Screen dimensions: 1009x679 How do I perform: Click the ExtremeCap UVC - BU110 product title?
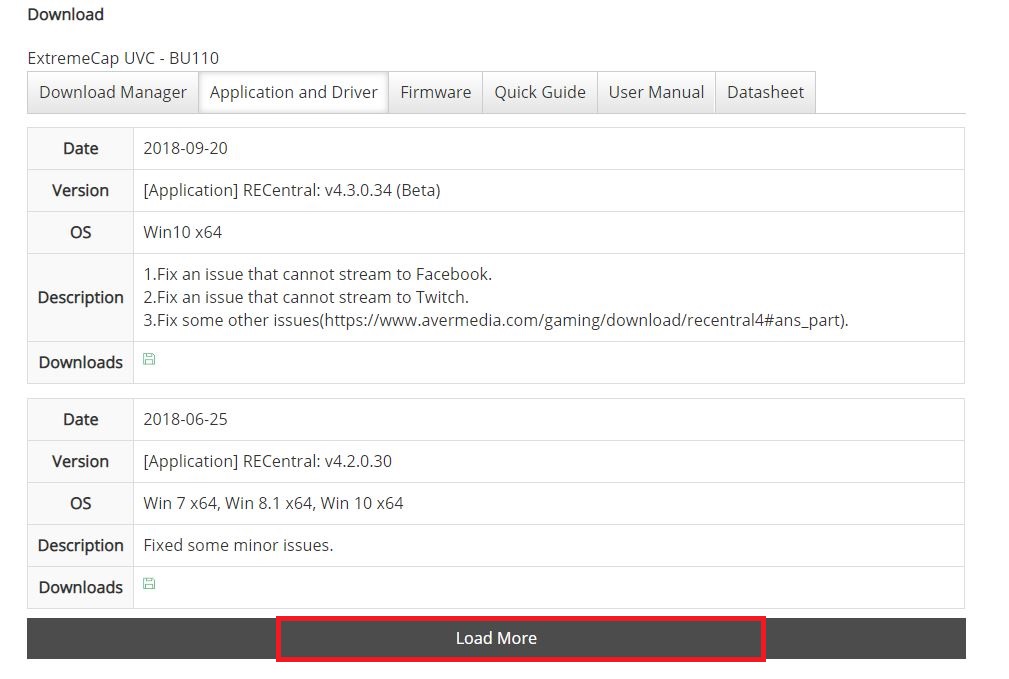coord(123,58)
